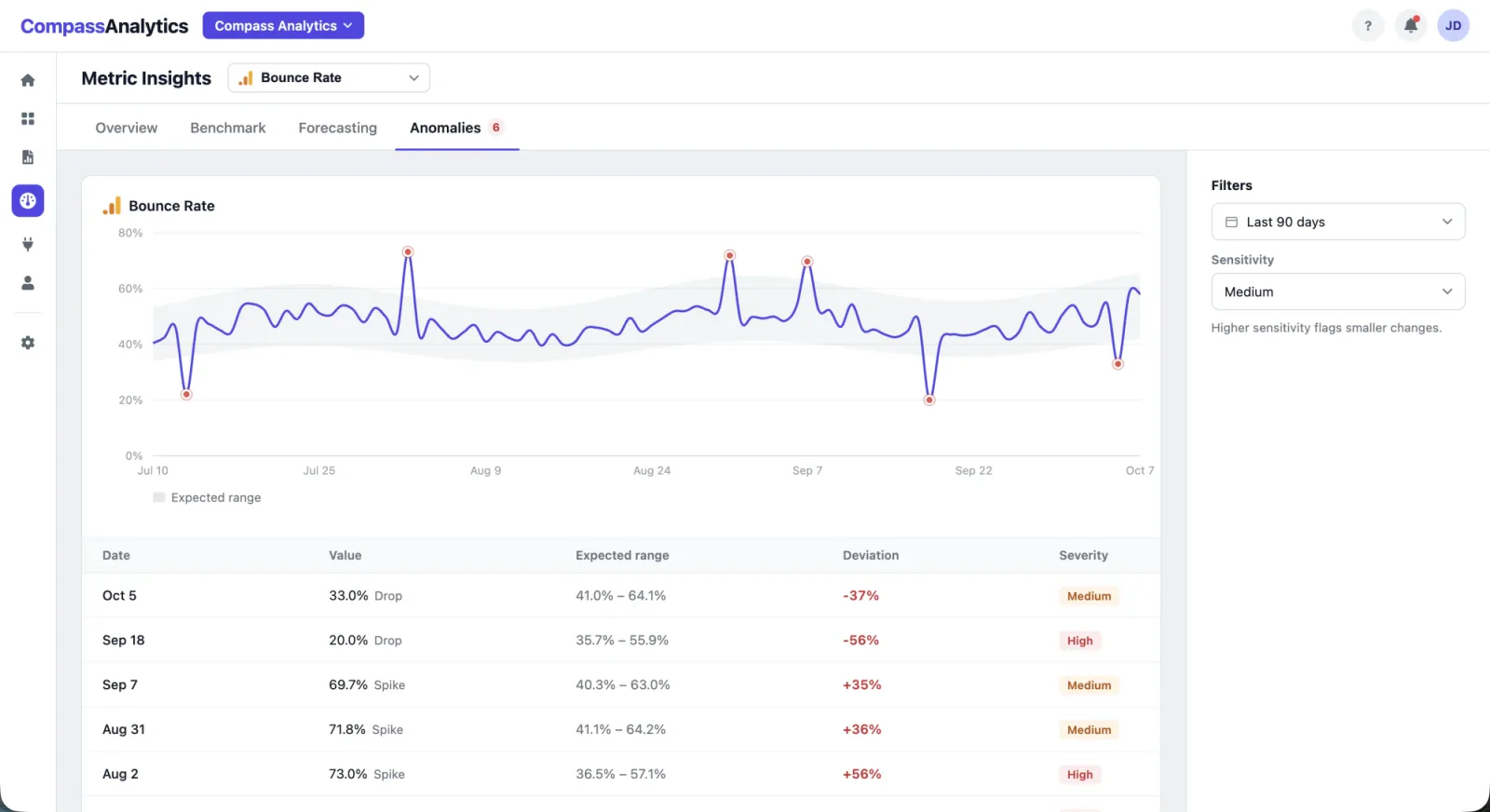The image size is (1490, 812).
Task: Click the Bounce Rate chart title icon
Action: click(112, 206)
